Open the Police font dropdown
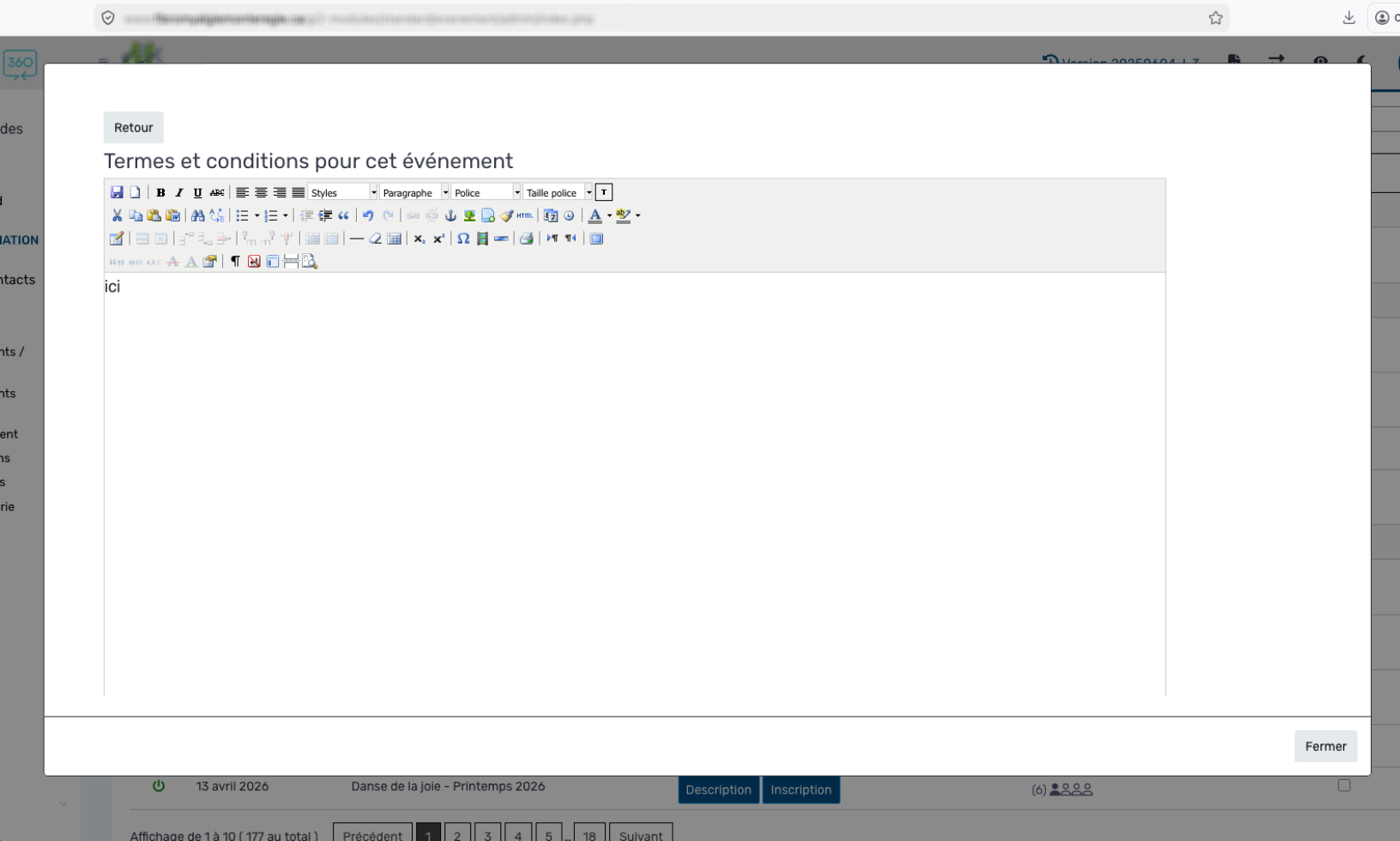Screen dimensions: 1400x841 (486, 192)
